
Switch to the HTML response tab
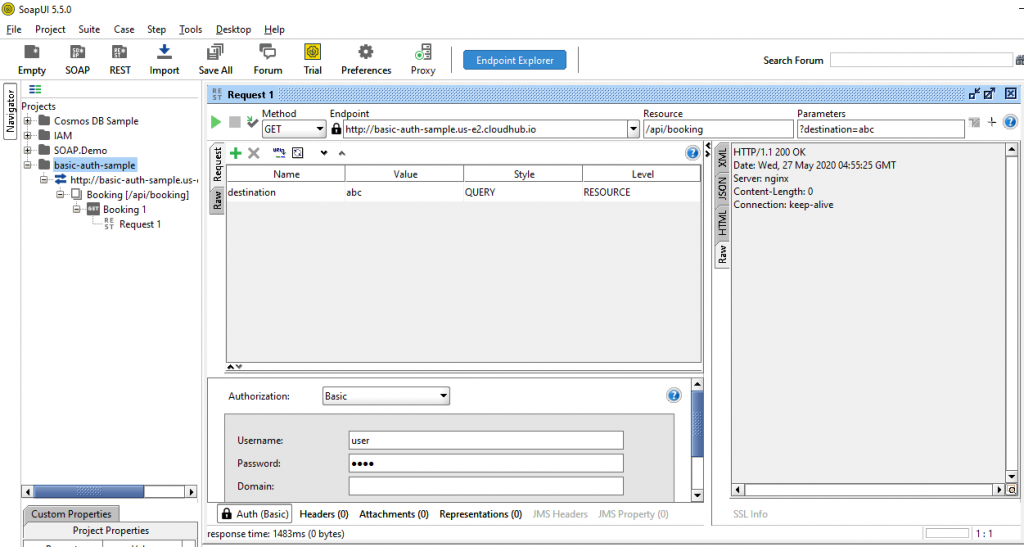pos(722,222)
